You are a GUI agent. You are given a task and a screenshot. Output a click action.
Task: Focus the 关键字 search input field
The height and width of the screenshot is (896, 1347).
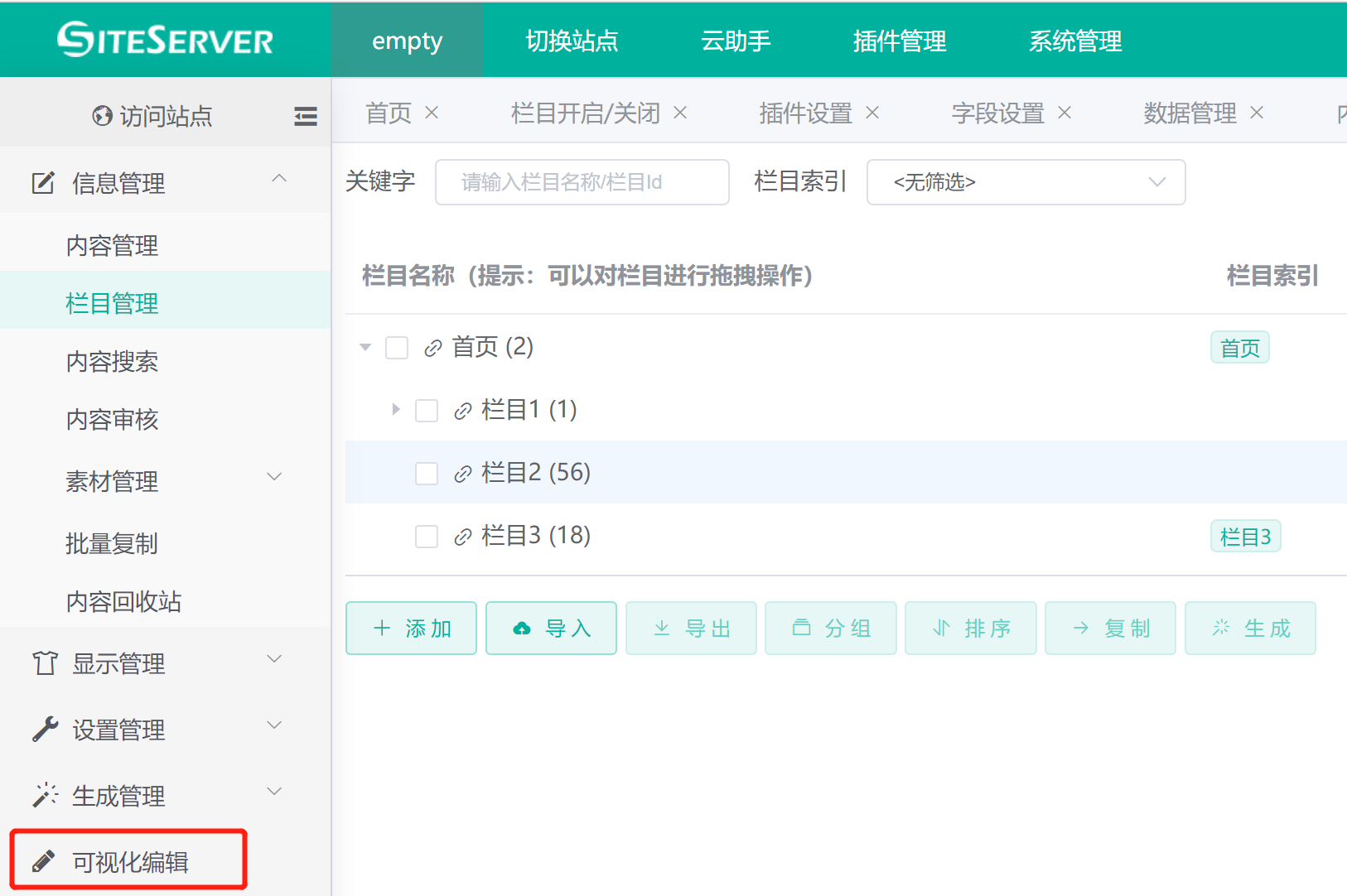582,182
